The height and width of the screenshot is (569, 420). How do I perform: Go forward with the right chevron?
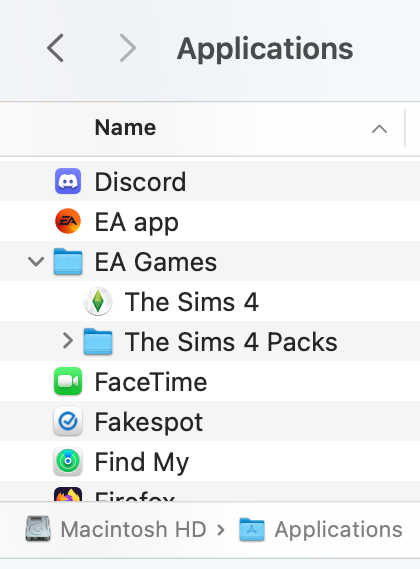pyautogui.click(x=128, y=48)
